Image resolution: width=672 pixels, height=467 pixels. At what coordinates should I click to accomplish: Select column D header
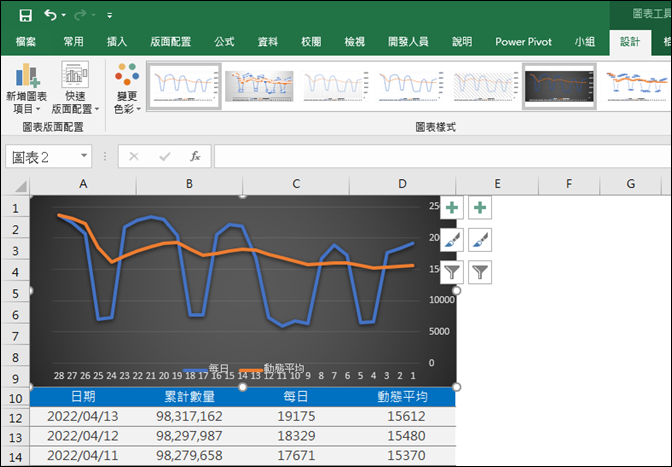point(402,184)
